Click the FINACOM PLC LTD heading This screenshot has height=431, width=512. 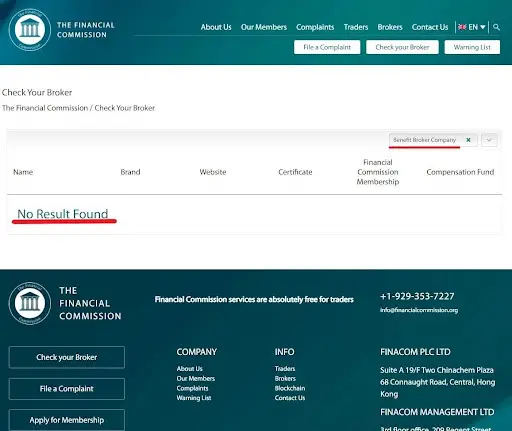[415, 352]
